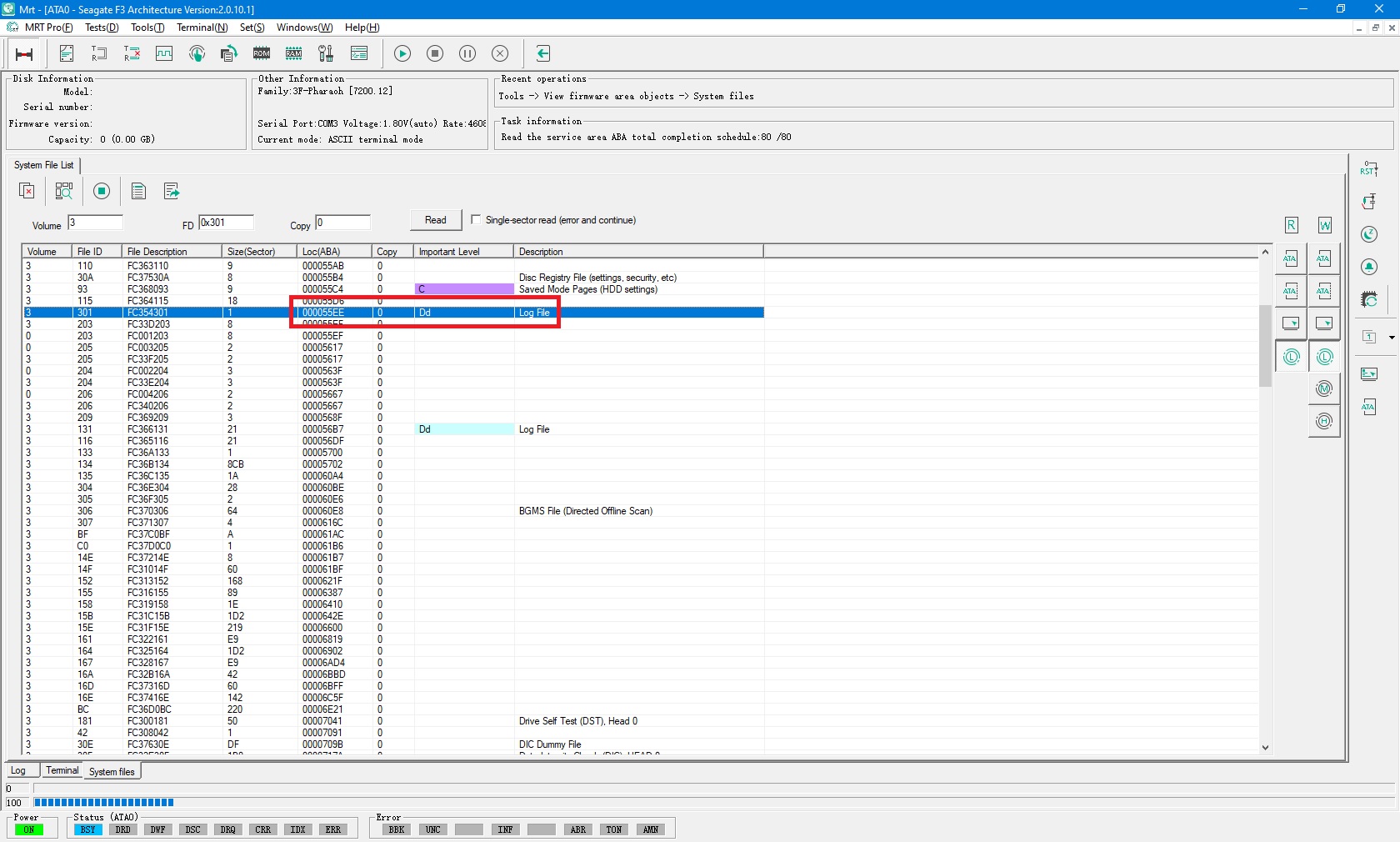Sort by File Description column header
1400x842 pixels.
tap(172, 252)
